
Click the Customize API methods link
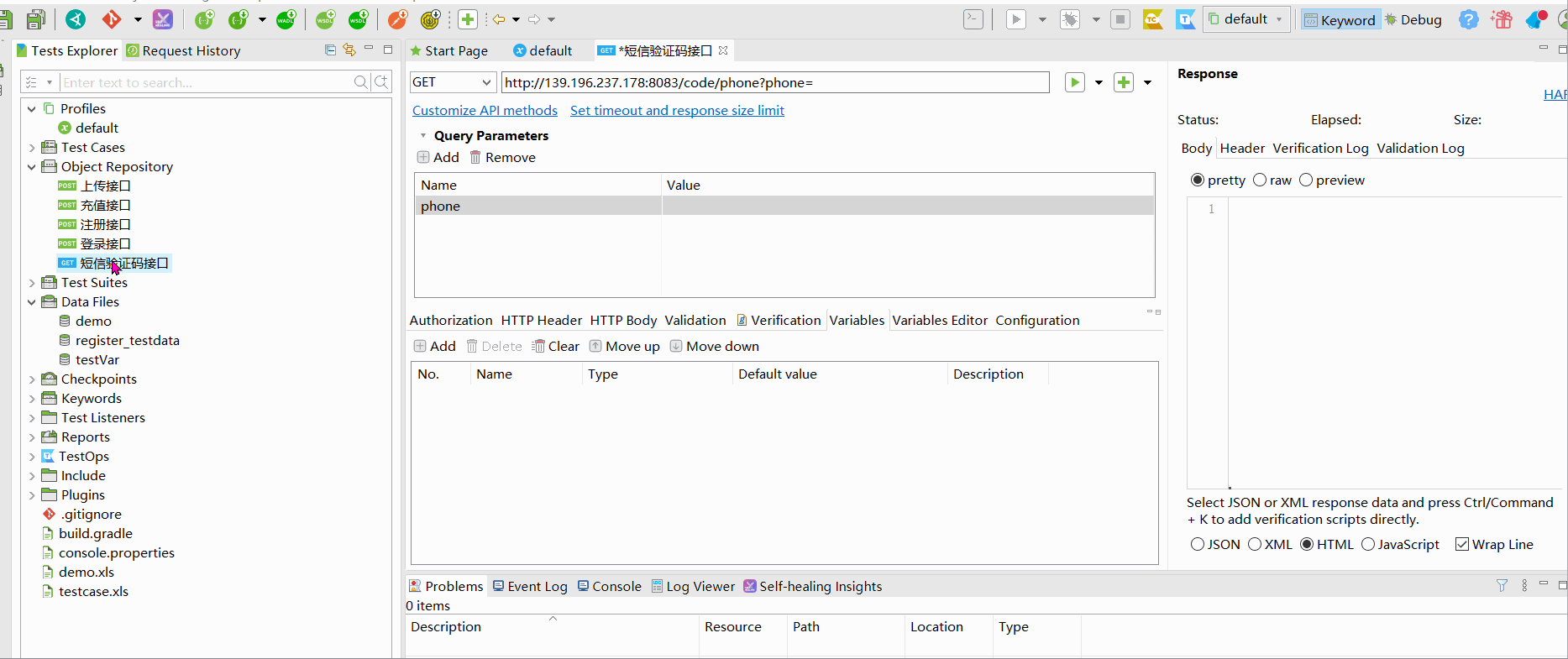point(485,111)
